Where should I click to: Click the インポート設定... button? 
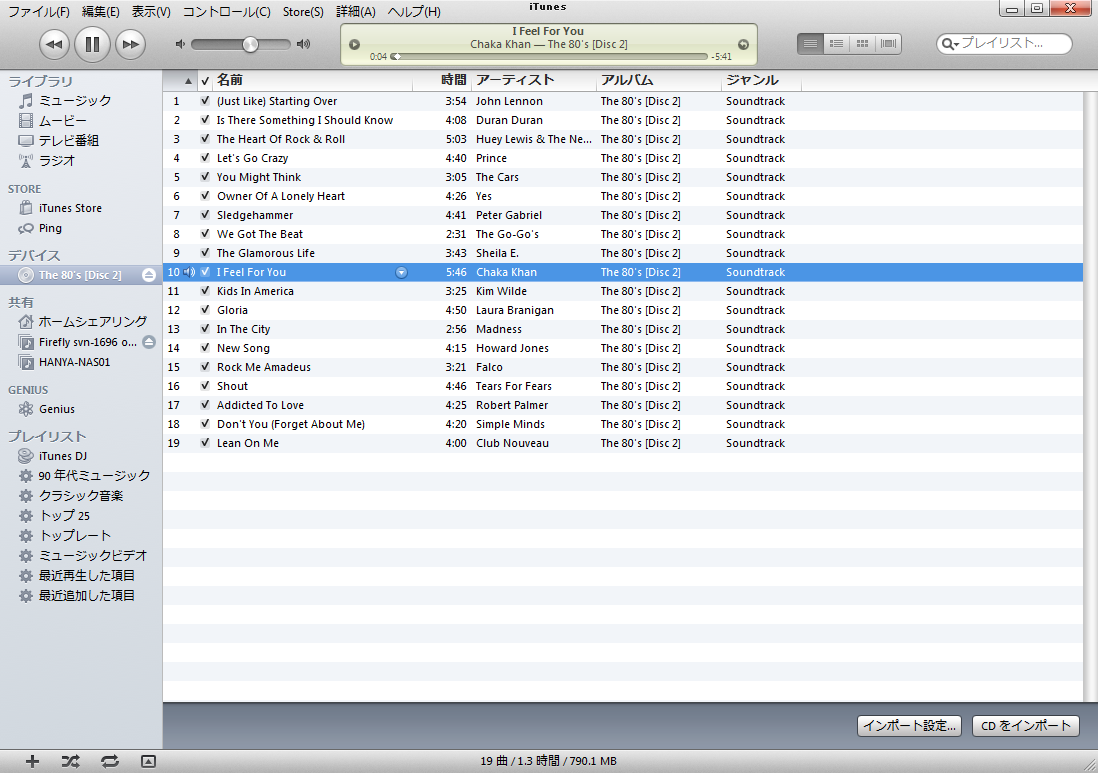909,725
